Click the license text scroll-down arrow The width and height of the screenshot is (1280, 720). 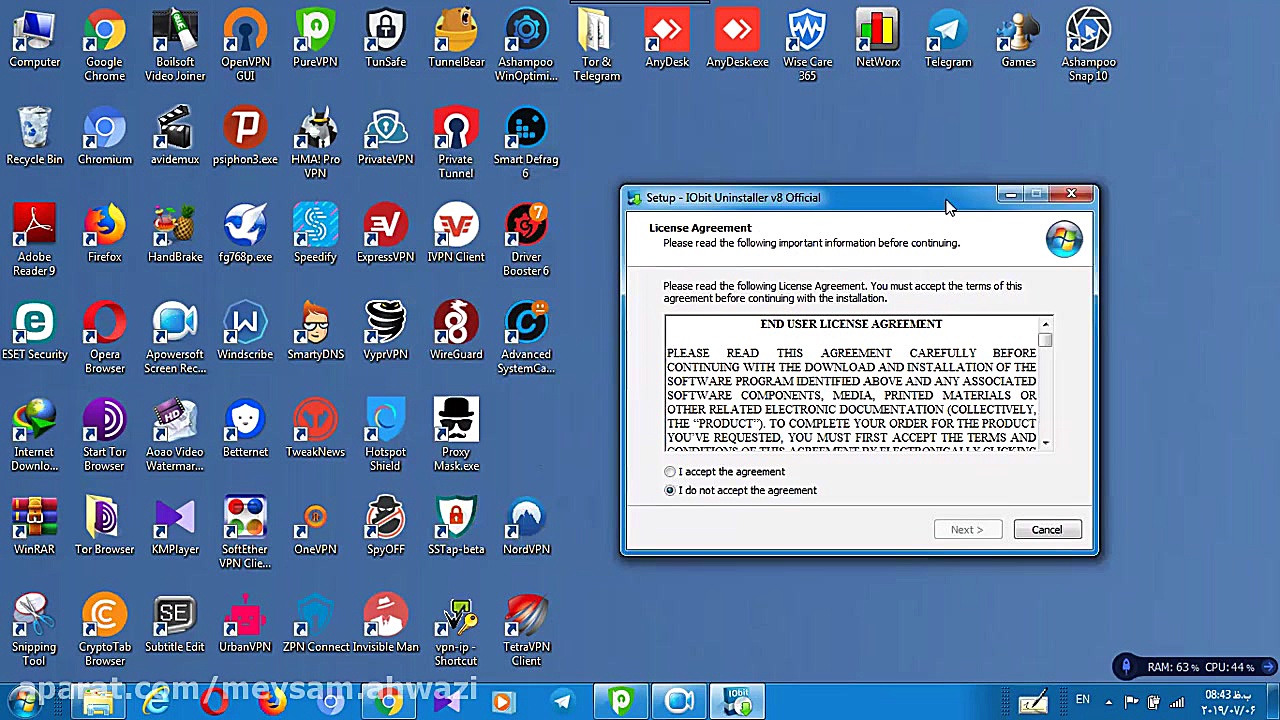[1045, 443]
